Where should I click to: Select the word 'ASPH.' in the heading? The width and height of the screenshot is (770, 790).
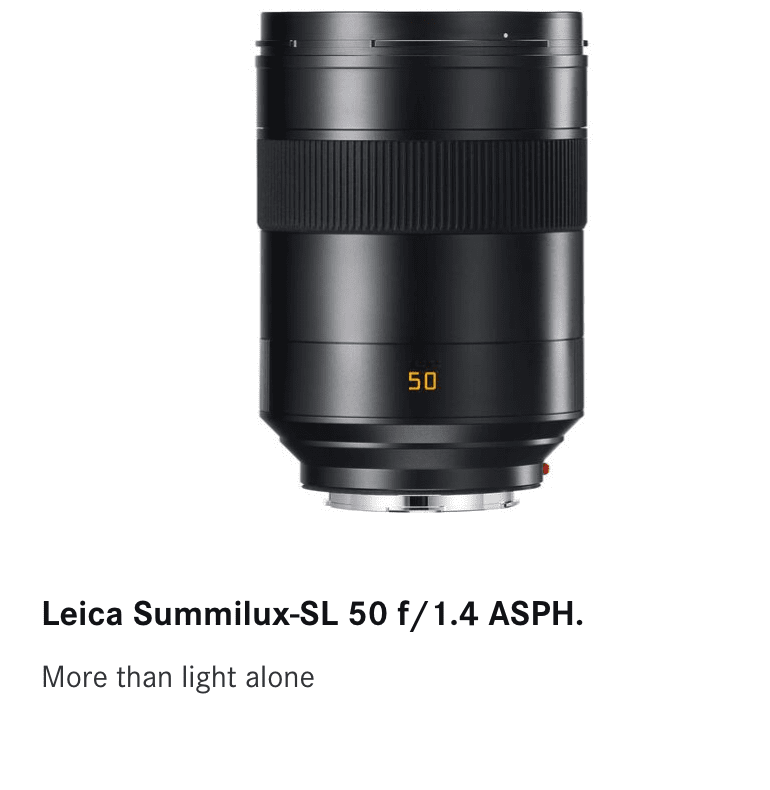coord(536,614)
